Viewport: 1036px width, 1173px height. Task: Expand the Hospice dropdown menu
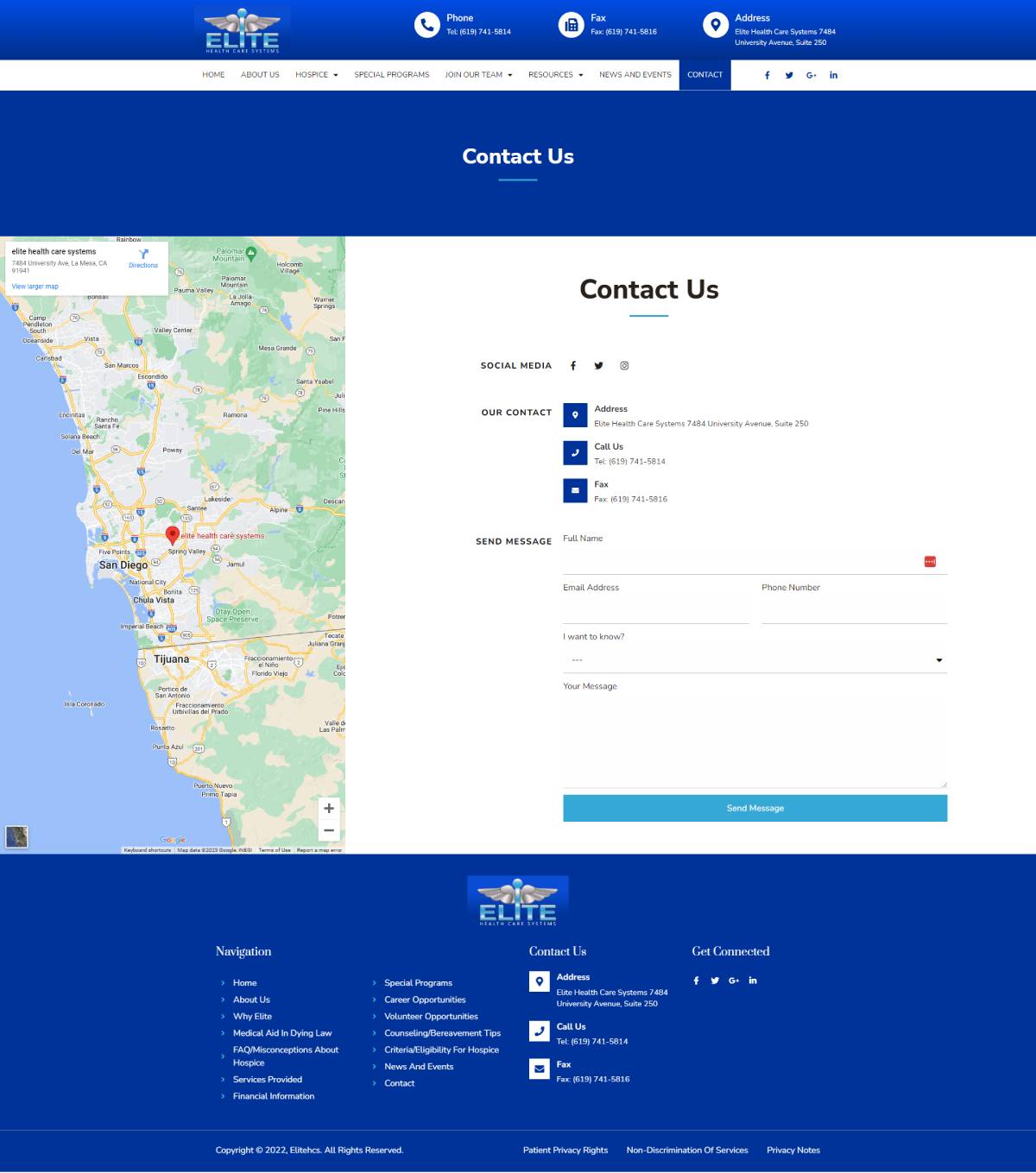coord(316,75)
